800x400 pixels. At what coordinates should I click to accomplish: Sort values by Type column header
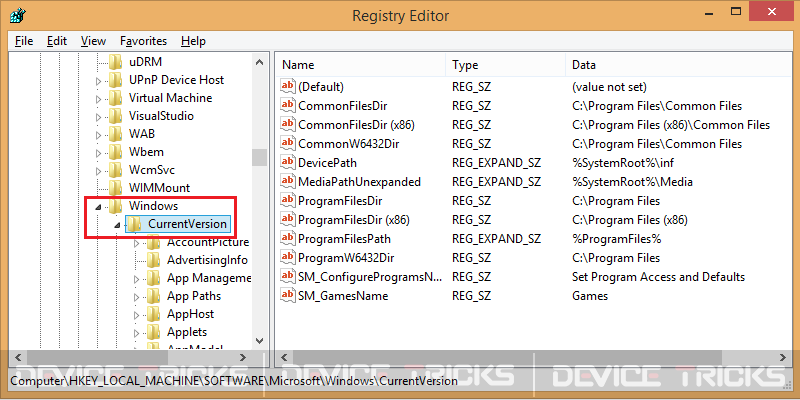coord(506,65)
